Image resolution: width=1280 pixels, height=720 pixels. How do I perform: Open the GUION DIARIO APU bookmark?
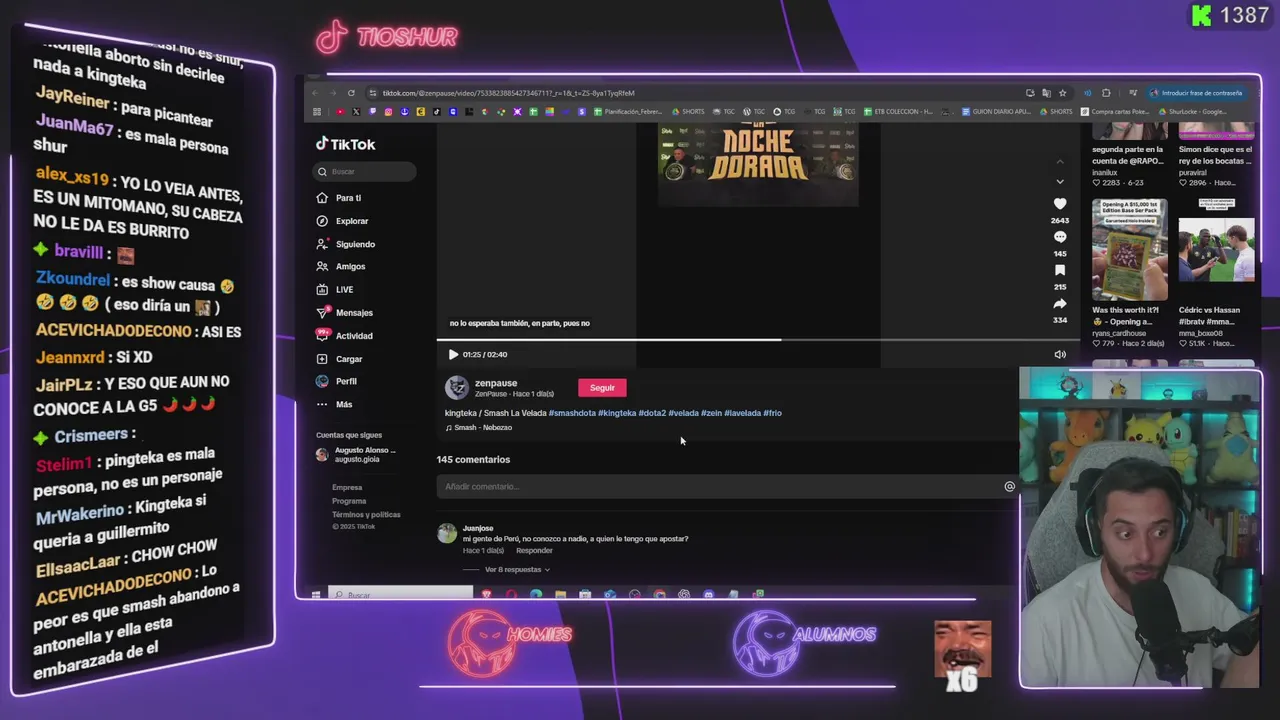click(995, 112)
